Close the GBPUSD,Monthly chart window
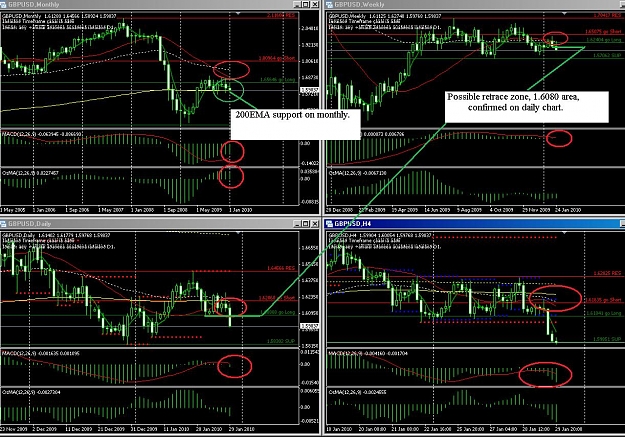625x438 pixels. click(x=314, y=4)
